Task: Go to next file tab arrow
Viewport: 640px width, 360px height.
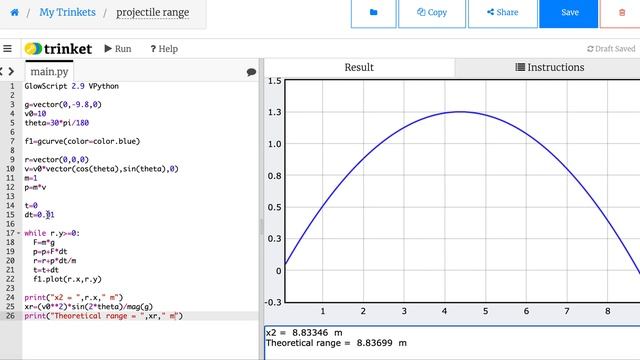Action: pos(11,72)
